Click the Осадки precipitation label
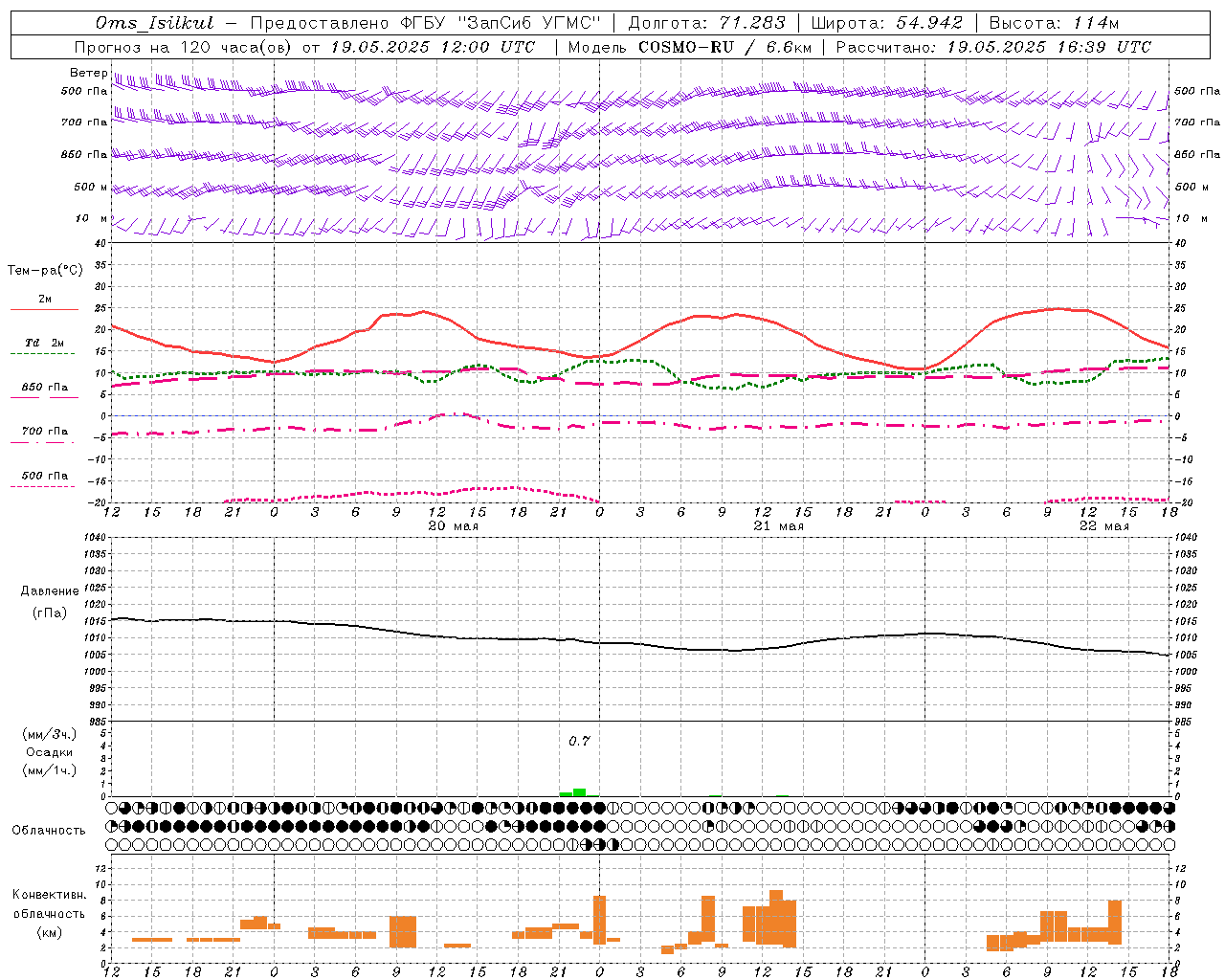The height and width of the screenshot is (980, 1225). 50,752
